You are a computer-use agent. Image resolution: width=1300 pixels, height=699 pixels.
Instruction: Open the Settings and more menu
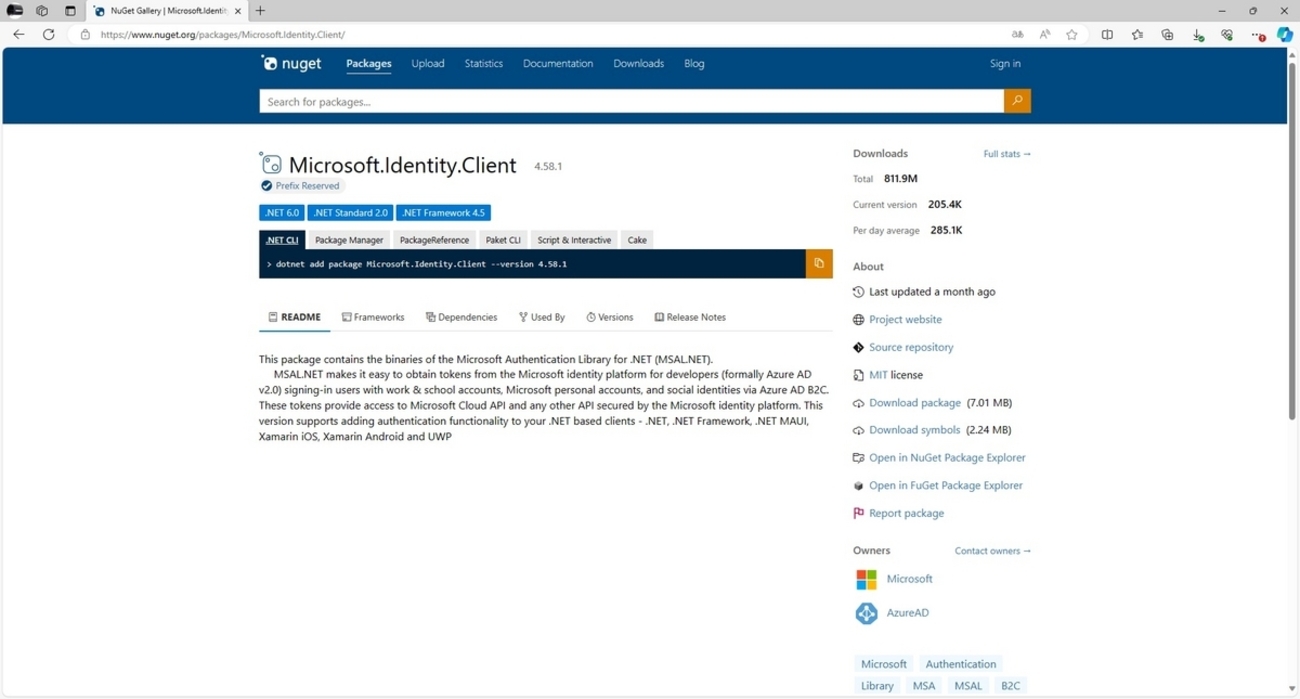(x=1258, y=33)
